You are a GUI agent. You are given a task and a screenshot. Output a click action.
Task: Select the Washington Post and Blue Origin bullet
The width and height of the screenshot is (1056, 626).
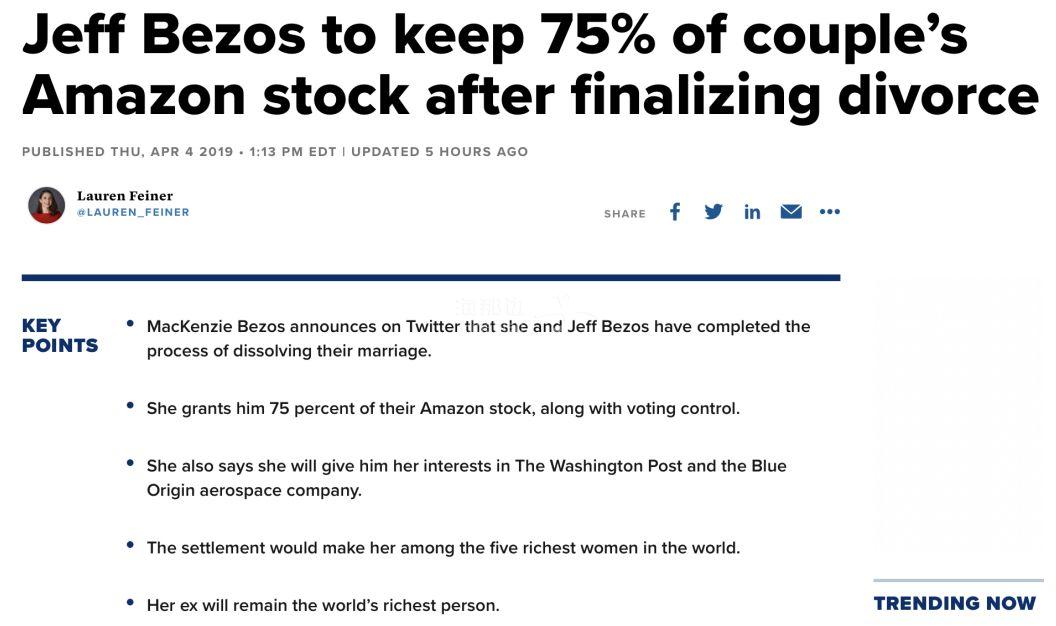[466, 478]
